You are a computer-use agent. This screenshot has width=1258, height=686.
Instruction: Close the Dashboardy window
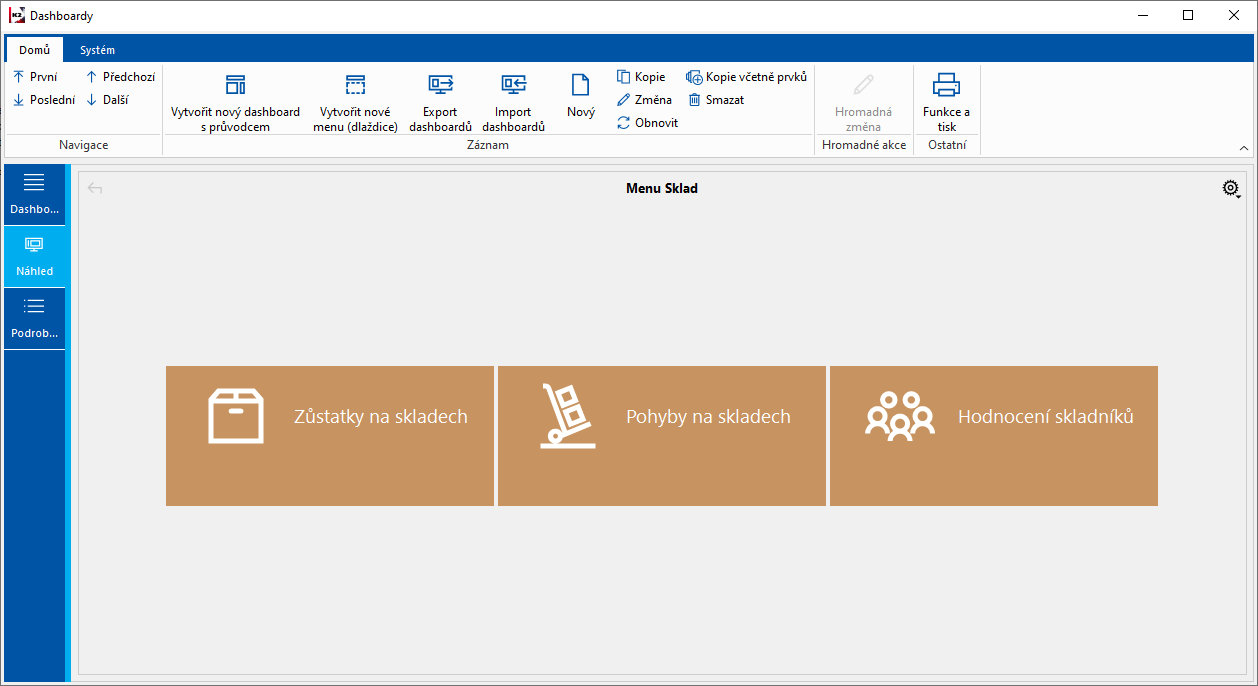coord(1234,15)
